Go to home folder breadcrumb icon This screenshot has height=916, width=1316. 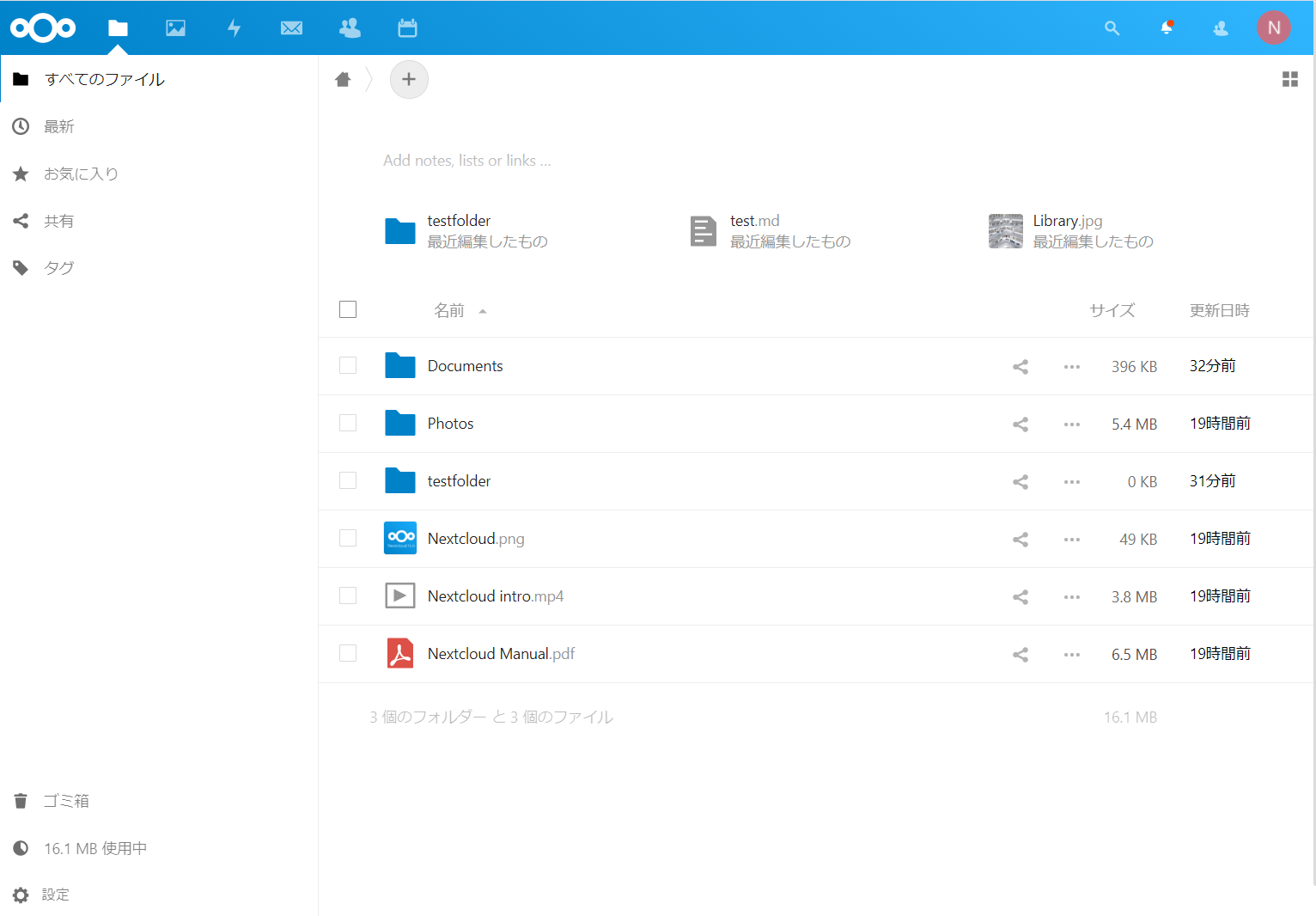pyautogui.click(x=343, y=80)
